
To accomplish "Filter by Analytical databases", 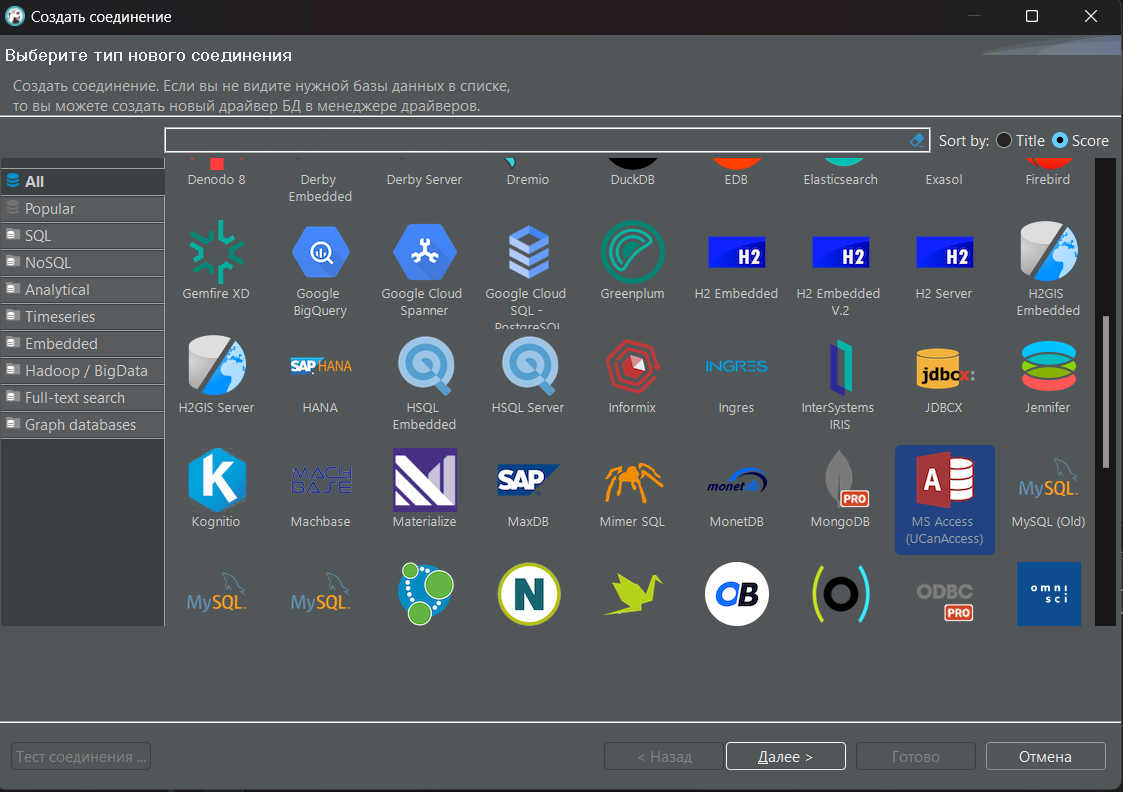I will tap(83, 289).
